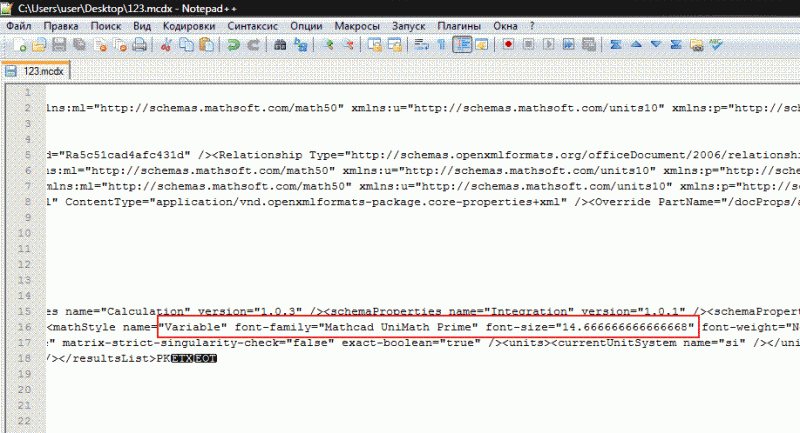Image resolution: width=800 pixels, height=433 pixels.
Task: Zoom out using the magnifier icon
Action: 348,45
